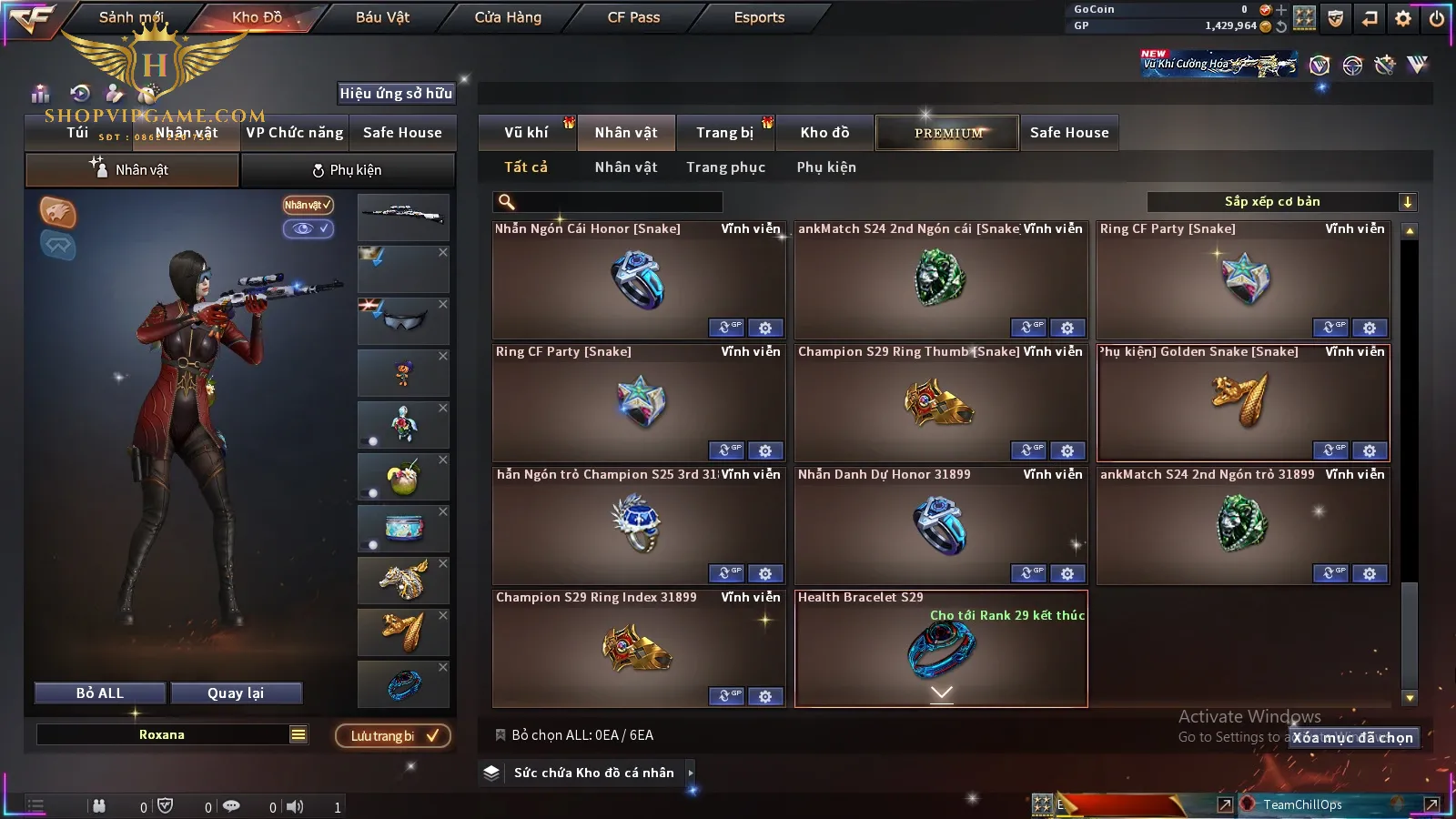Check the Bỏ chọn ALL checkbox
The width and height of the screenshot is (1456, 819).
point(500,734)
